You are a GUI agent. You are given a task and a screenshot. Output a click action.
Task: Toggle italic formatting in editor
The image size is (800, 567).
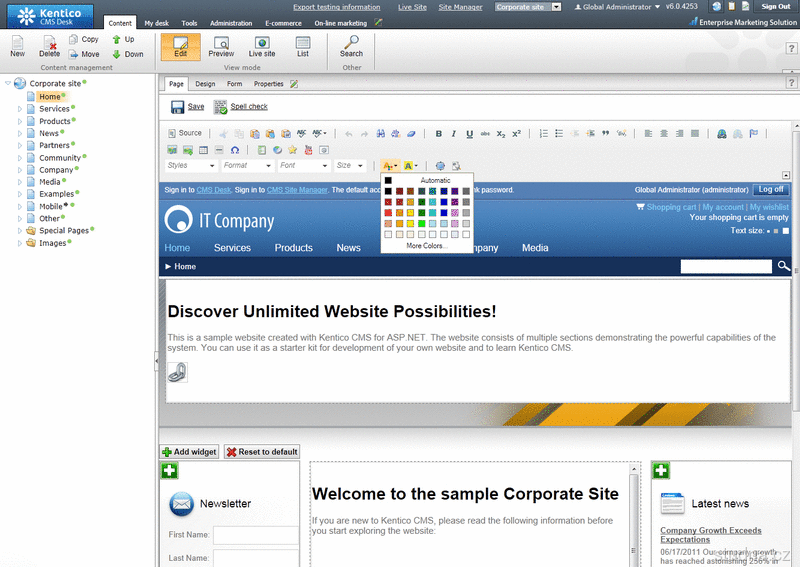click(454, 133)
